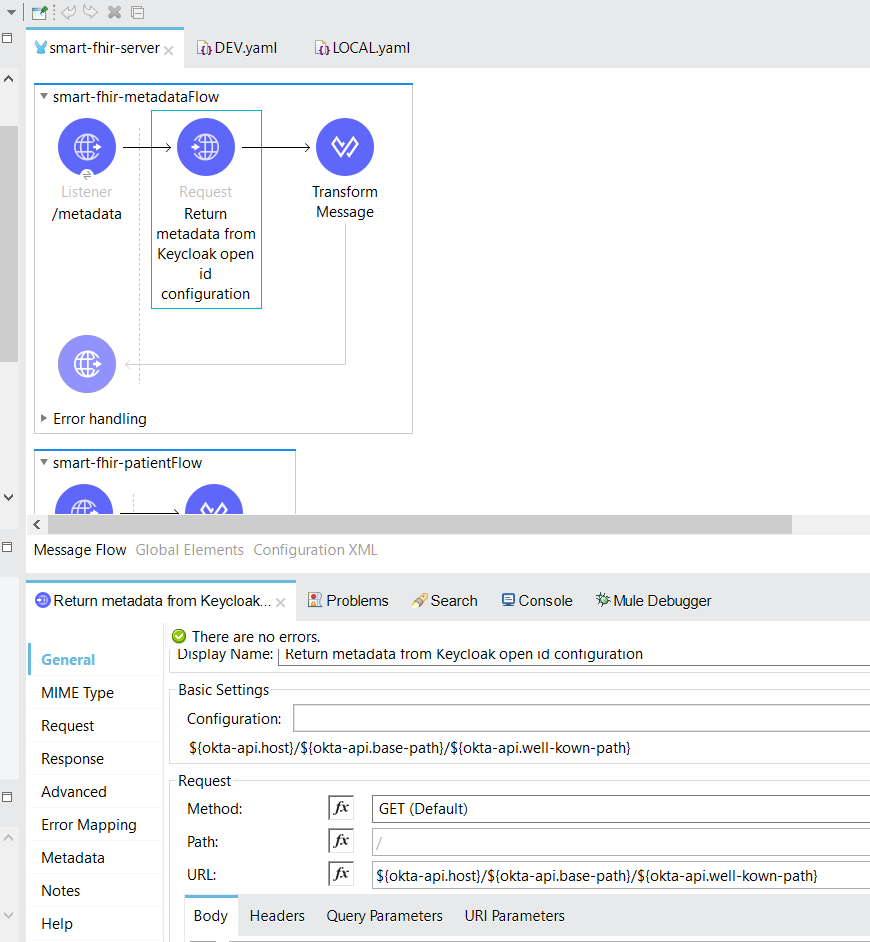
Task: Toggle fx expression mode for Method
Action: [x=341, y=808]
